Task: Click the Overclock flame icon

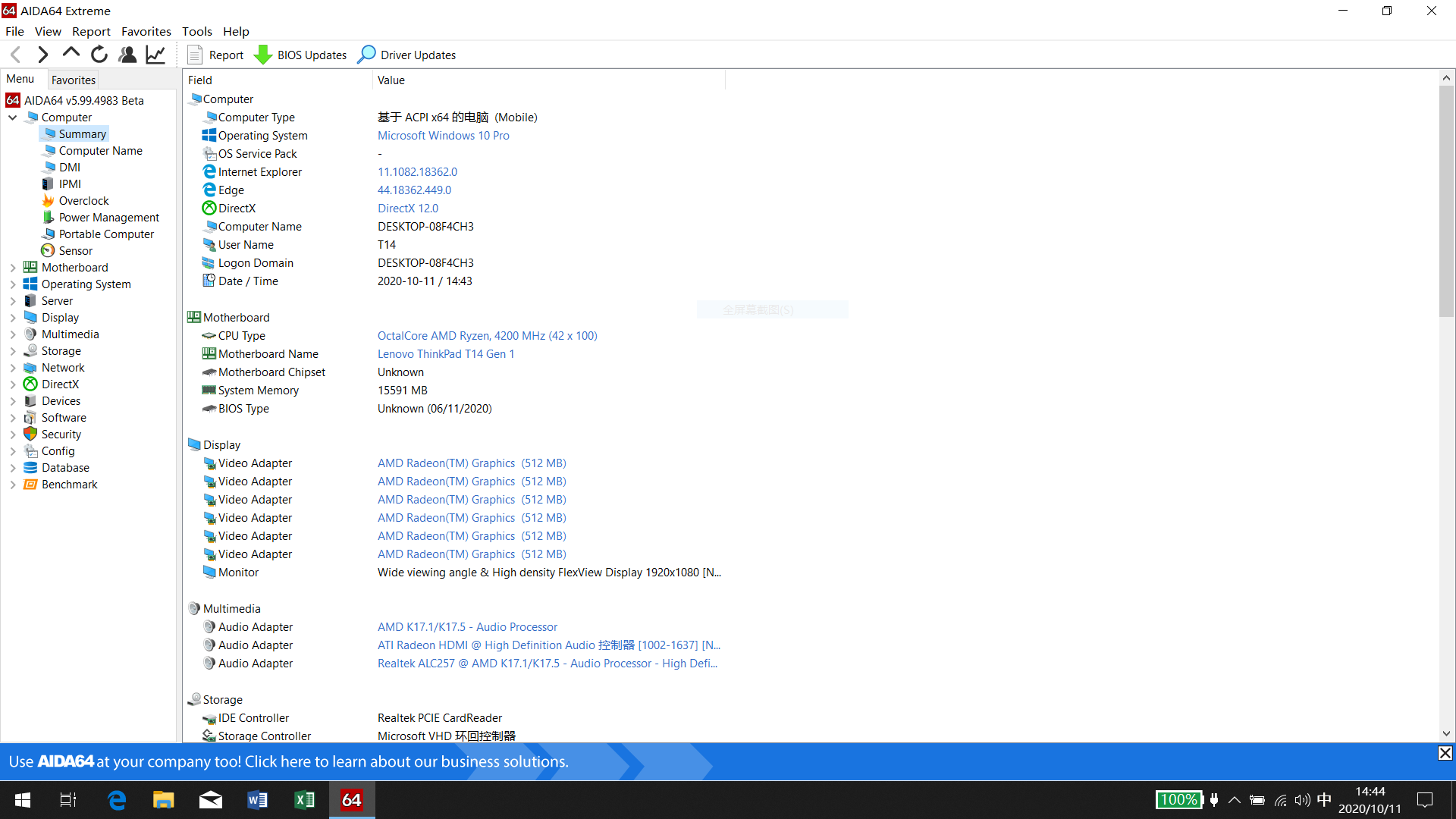Action: tap(49, 201)
